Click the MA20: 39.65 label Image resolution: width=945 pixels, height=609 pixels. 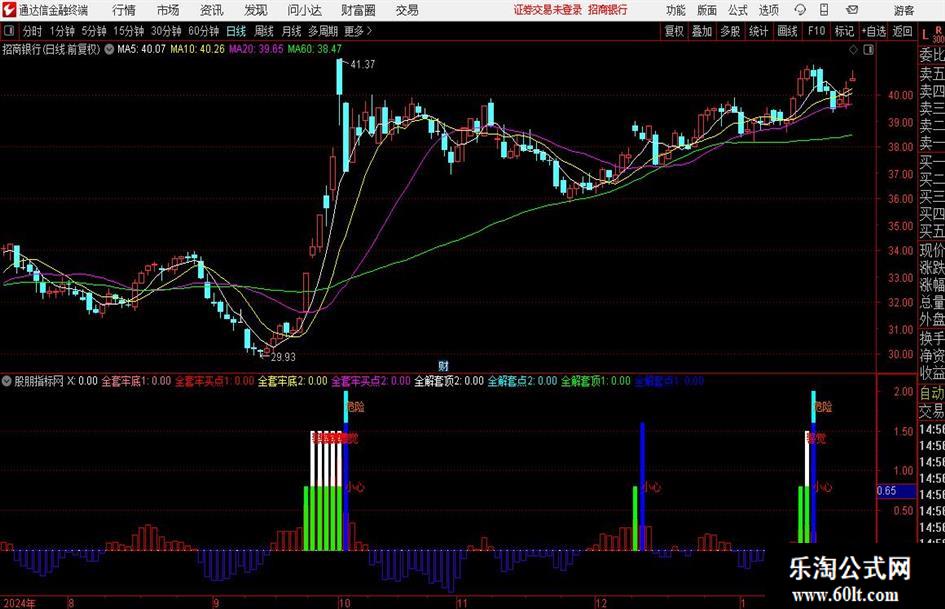tap(256, 49)
